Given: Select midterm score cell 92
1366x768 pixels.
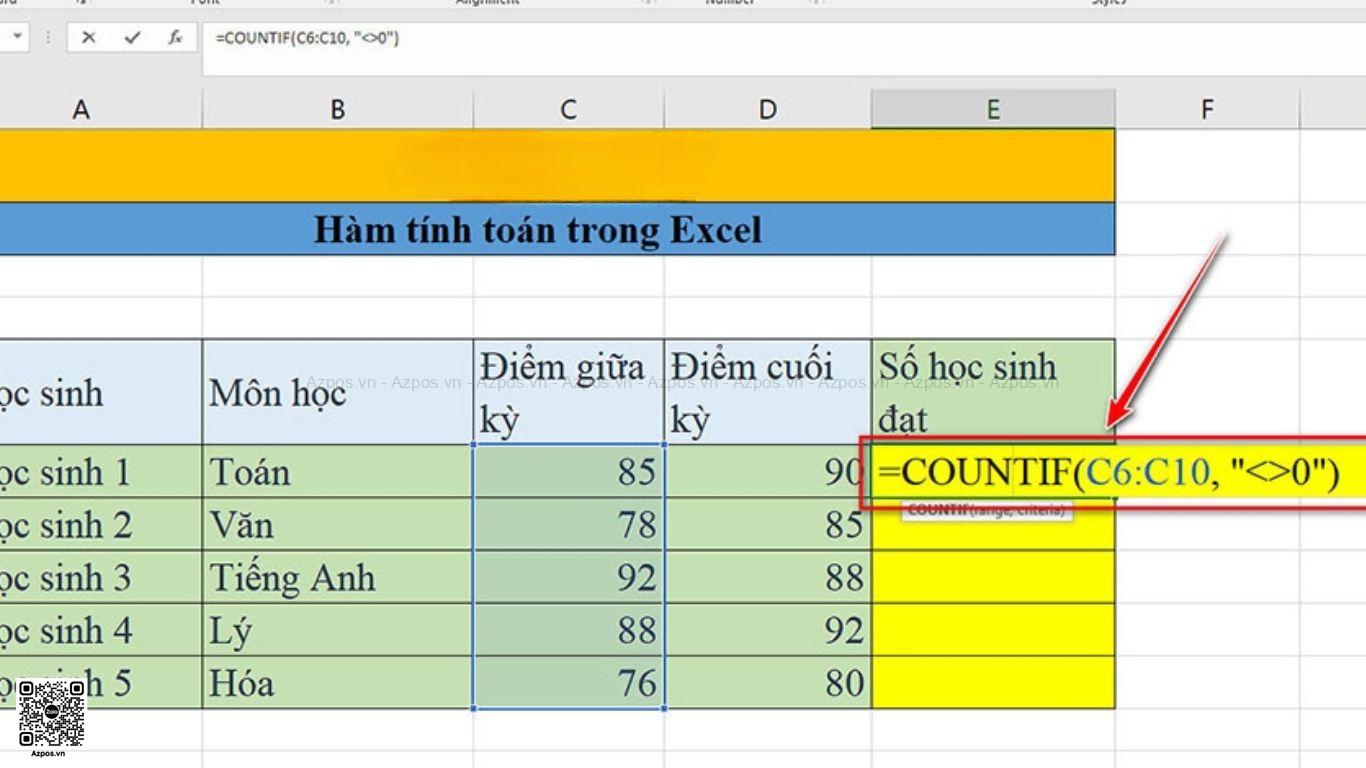Looking at the screenshot, I should point(568,577).
